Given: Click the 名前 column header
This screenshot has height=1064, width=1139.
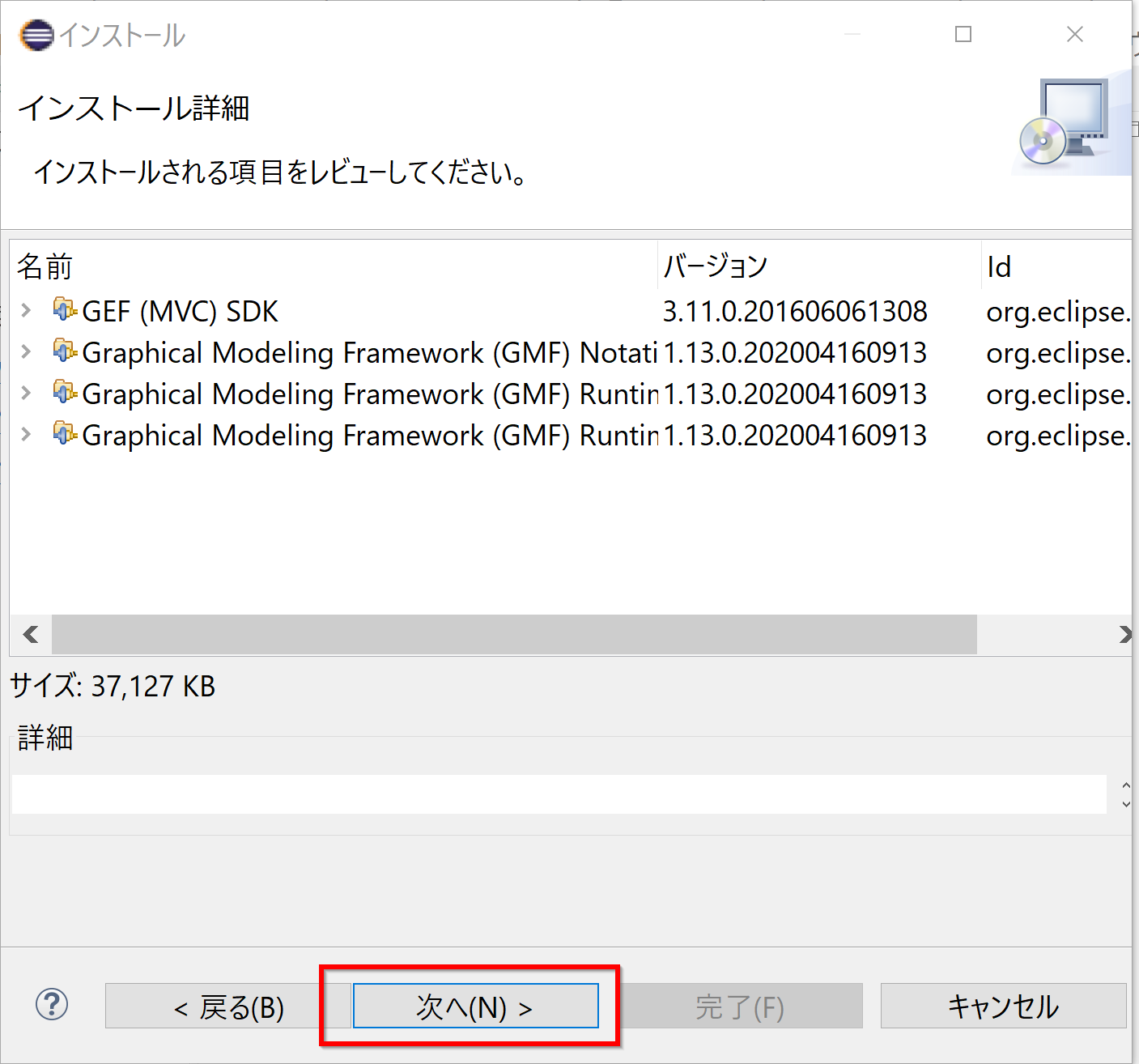Looking at the screenshot, I should click(334, 266).
